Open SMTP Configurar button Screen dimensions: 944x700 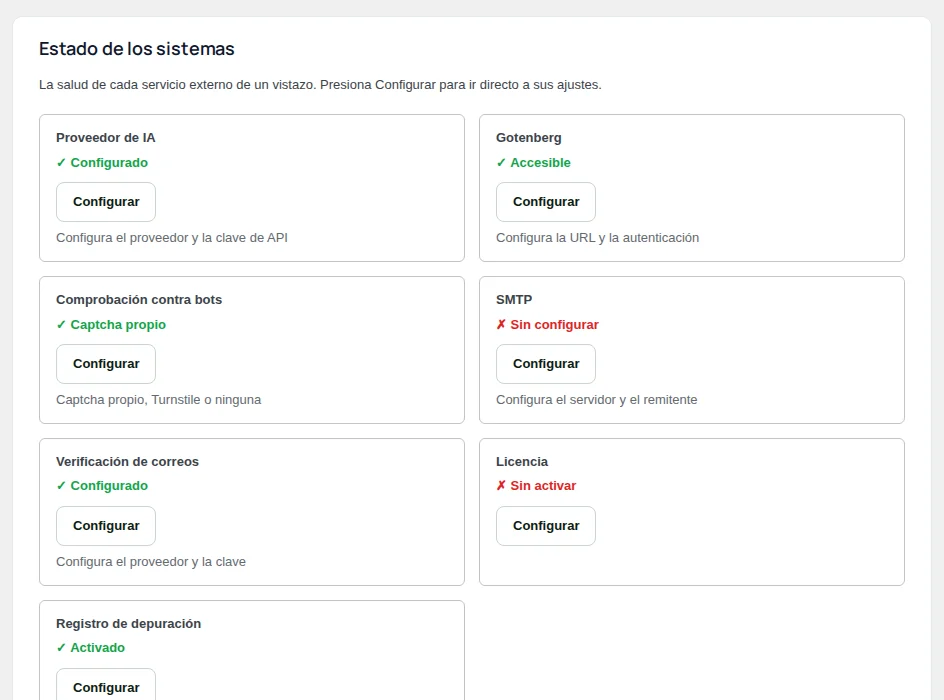coord(545,364)
